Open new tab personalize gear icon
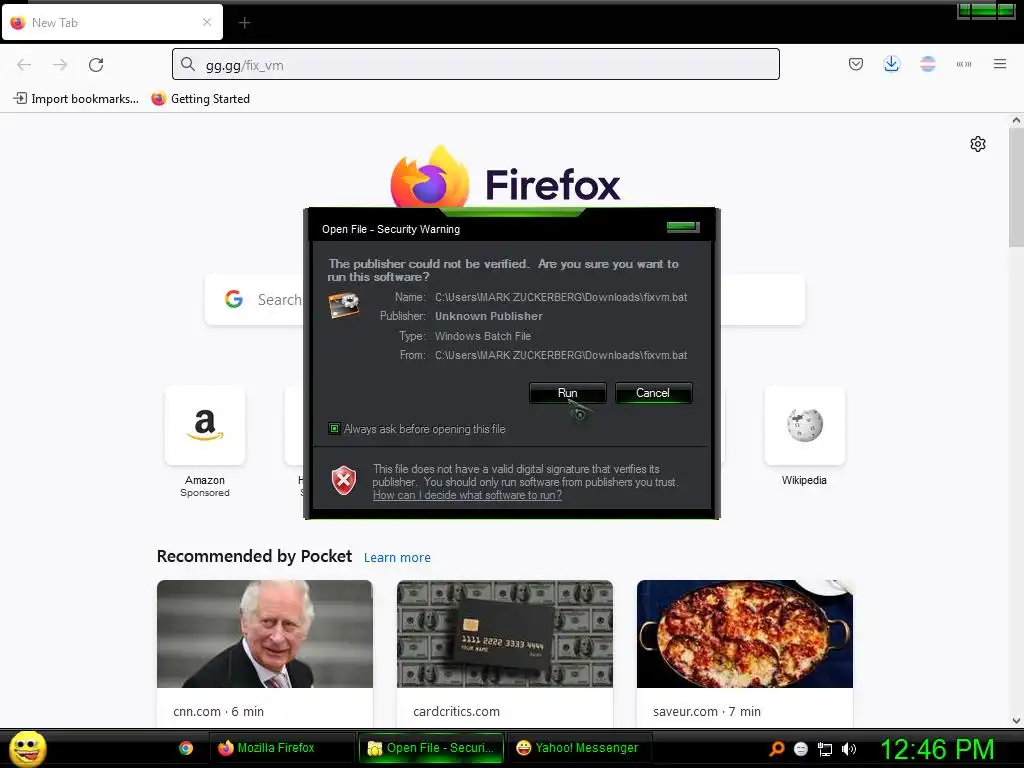1024x768 pixels. (978, 144)
